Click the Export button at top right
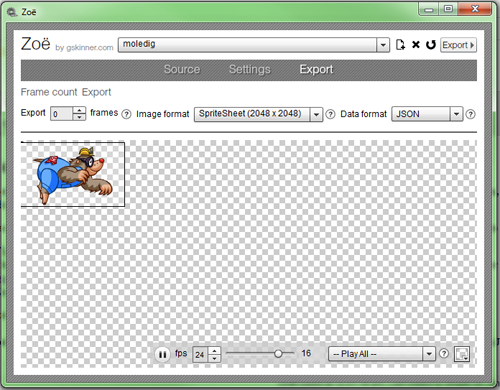The image size is (500, 390). [458, 45]
